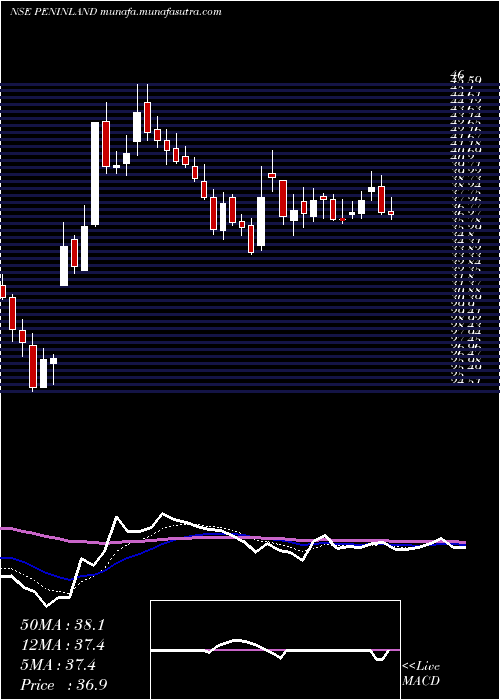Click the NSE PENINLAND munafa.munafasutra.com title text

(x=116, y=12)
